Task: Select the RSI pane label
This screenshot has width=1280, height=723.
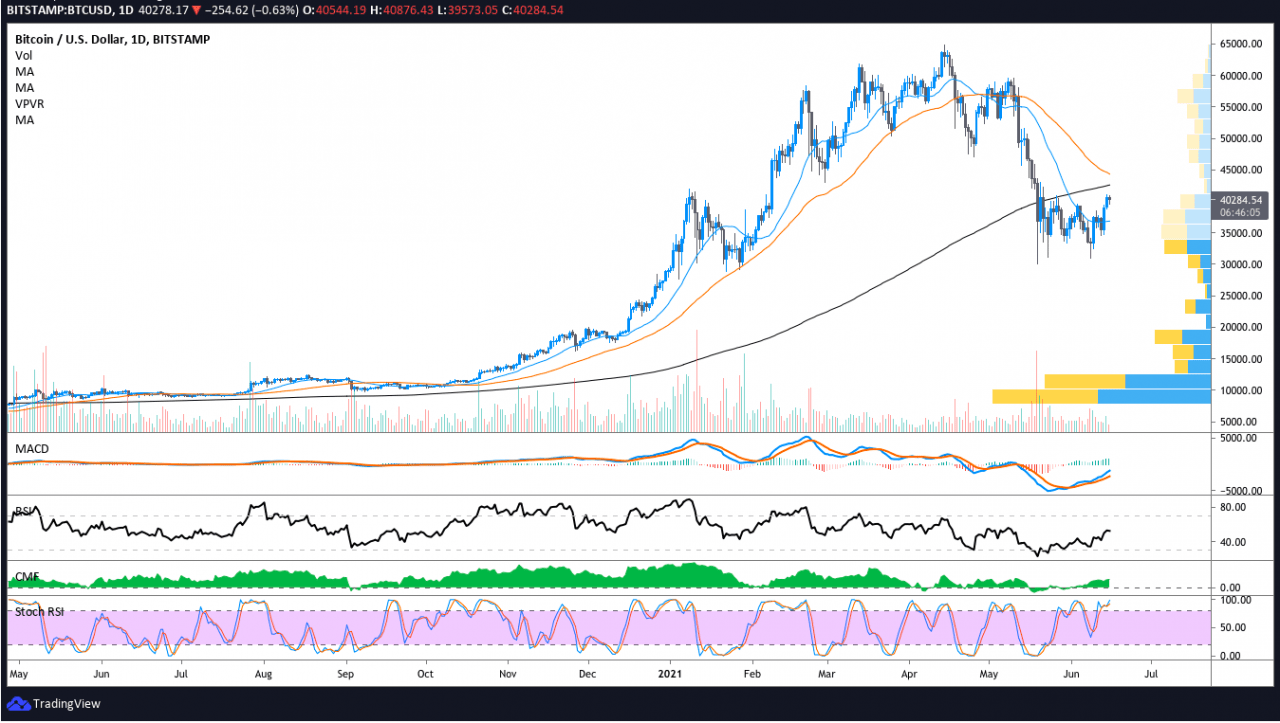Action: click(23, 512)
